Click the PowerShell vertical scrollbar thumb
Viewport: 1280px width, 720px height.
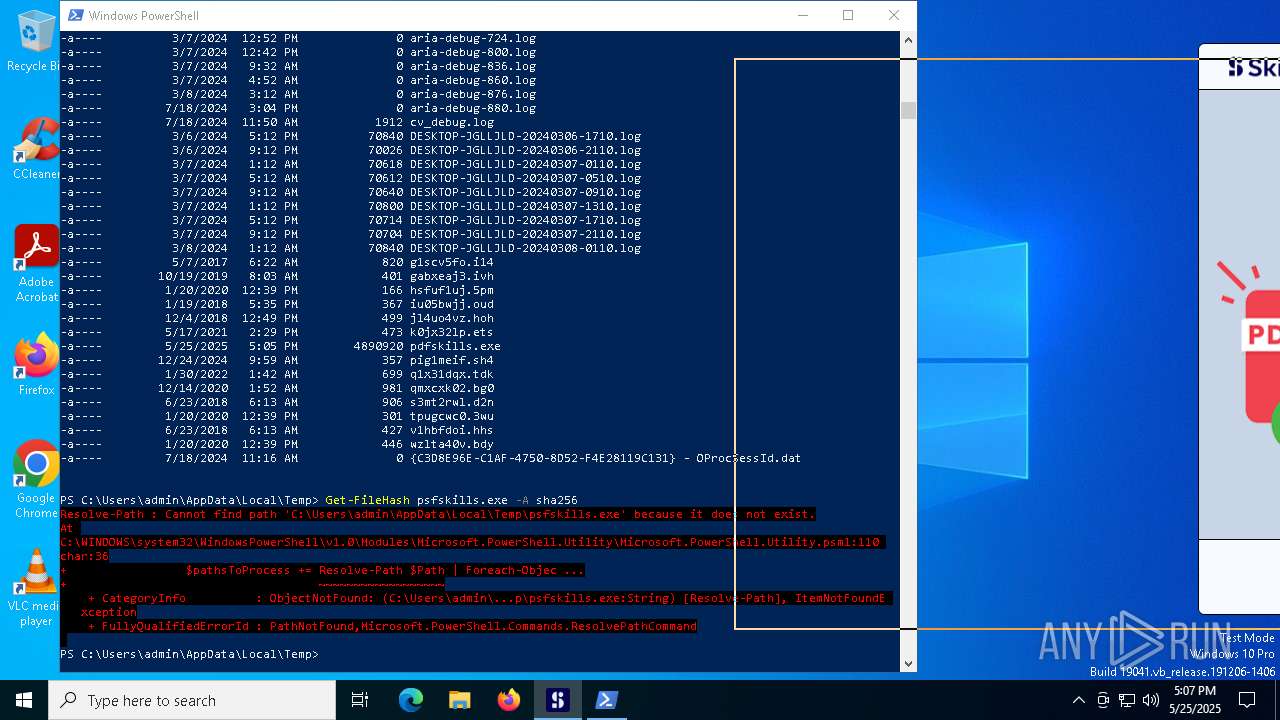pos(908,110)
